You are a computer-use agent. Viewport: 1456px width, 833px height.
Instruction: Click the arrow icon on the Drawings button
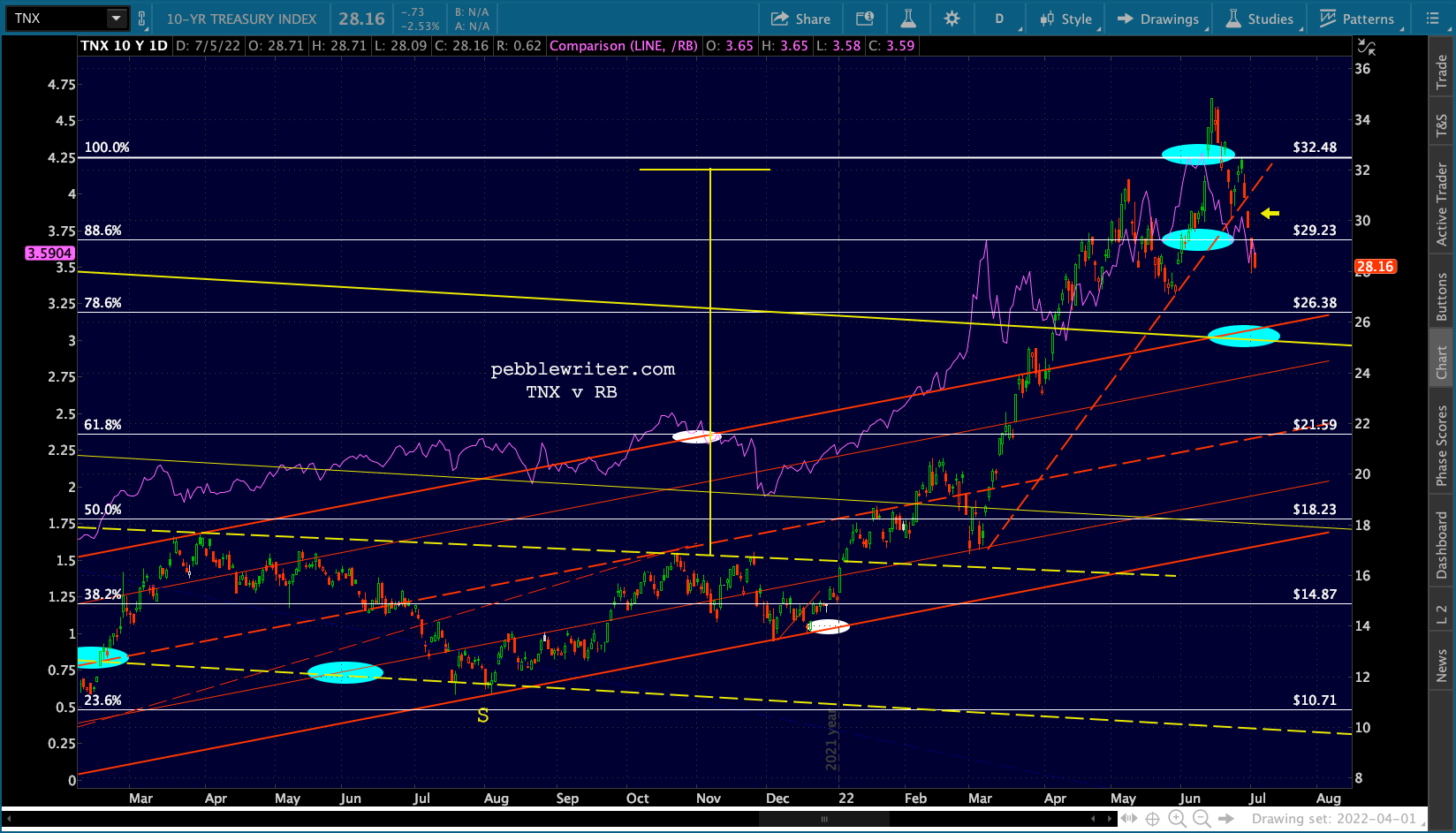point(1125,19)
